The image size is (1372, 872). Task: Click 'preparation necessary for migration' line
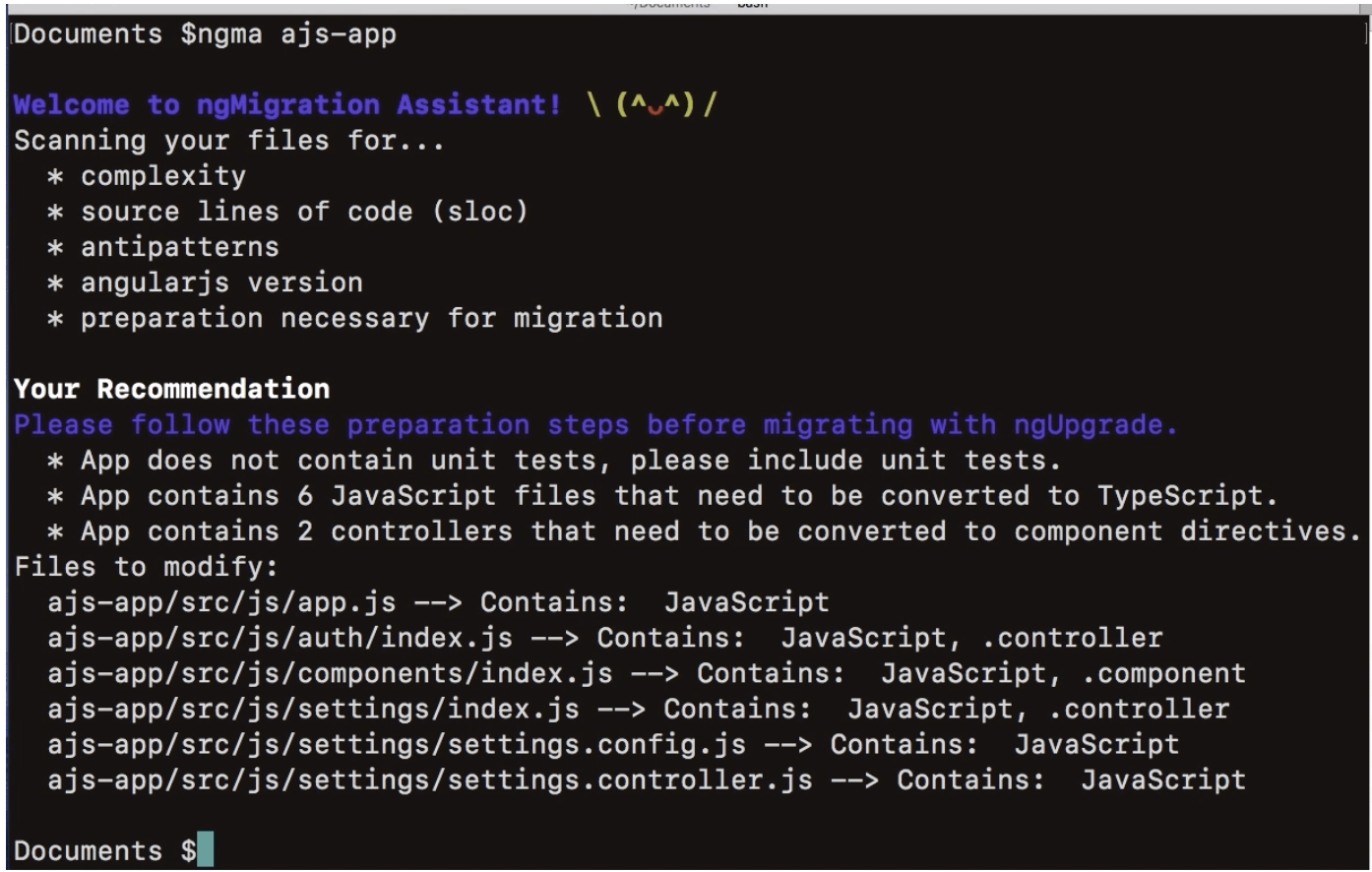pyautogui.click(x=355, y=318)
